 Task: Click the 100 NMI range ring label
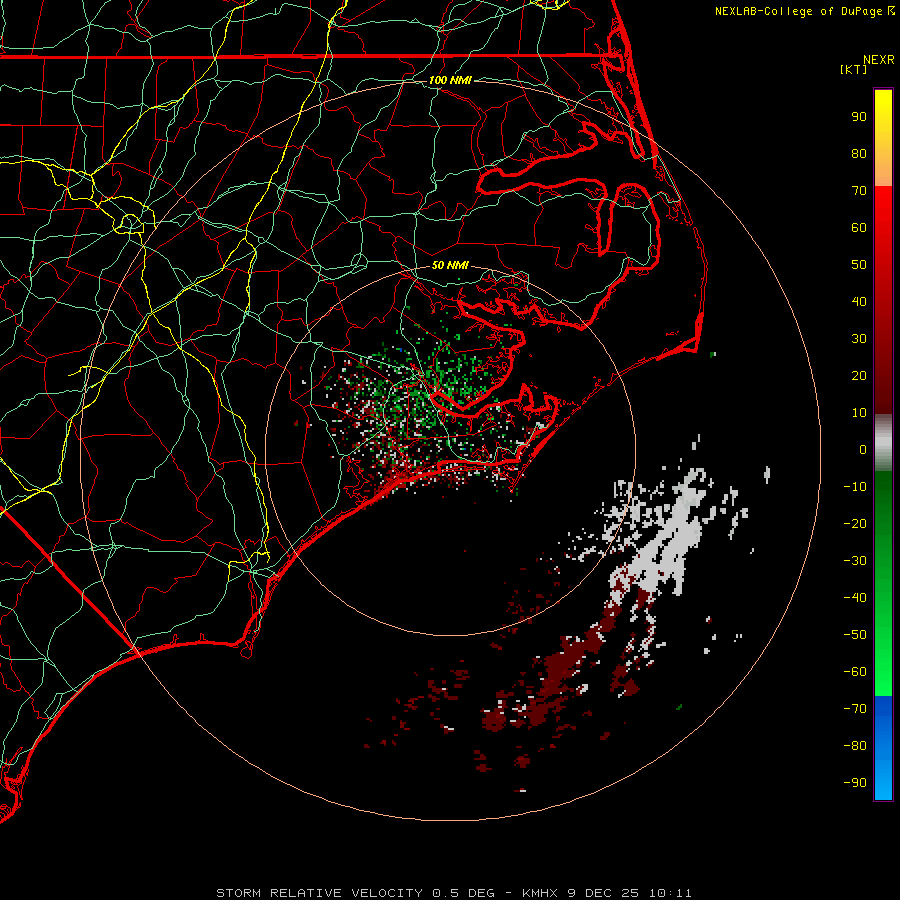tap(450, 80)
